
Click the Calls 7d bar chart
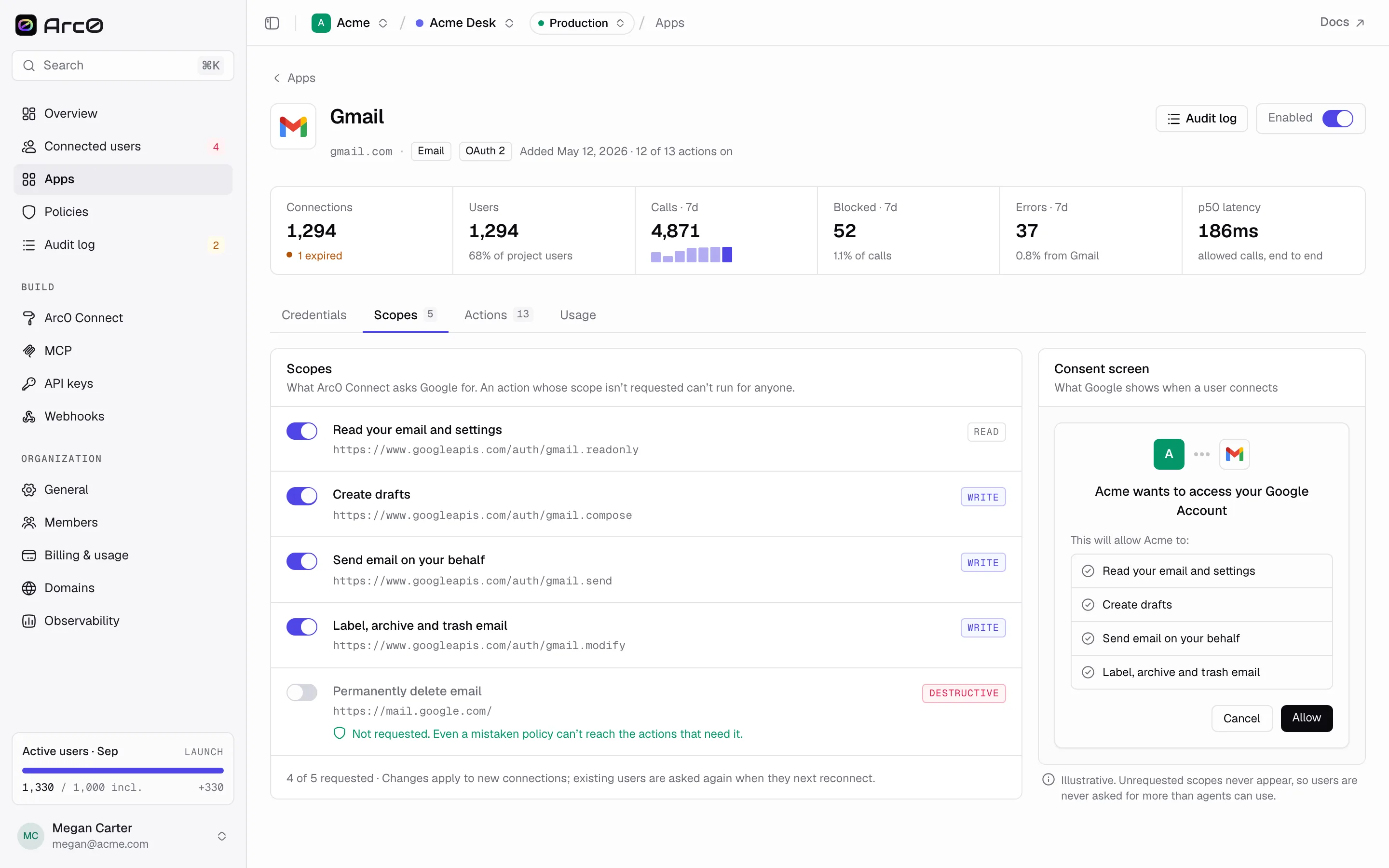pos(691,254)
